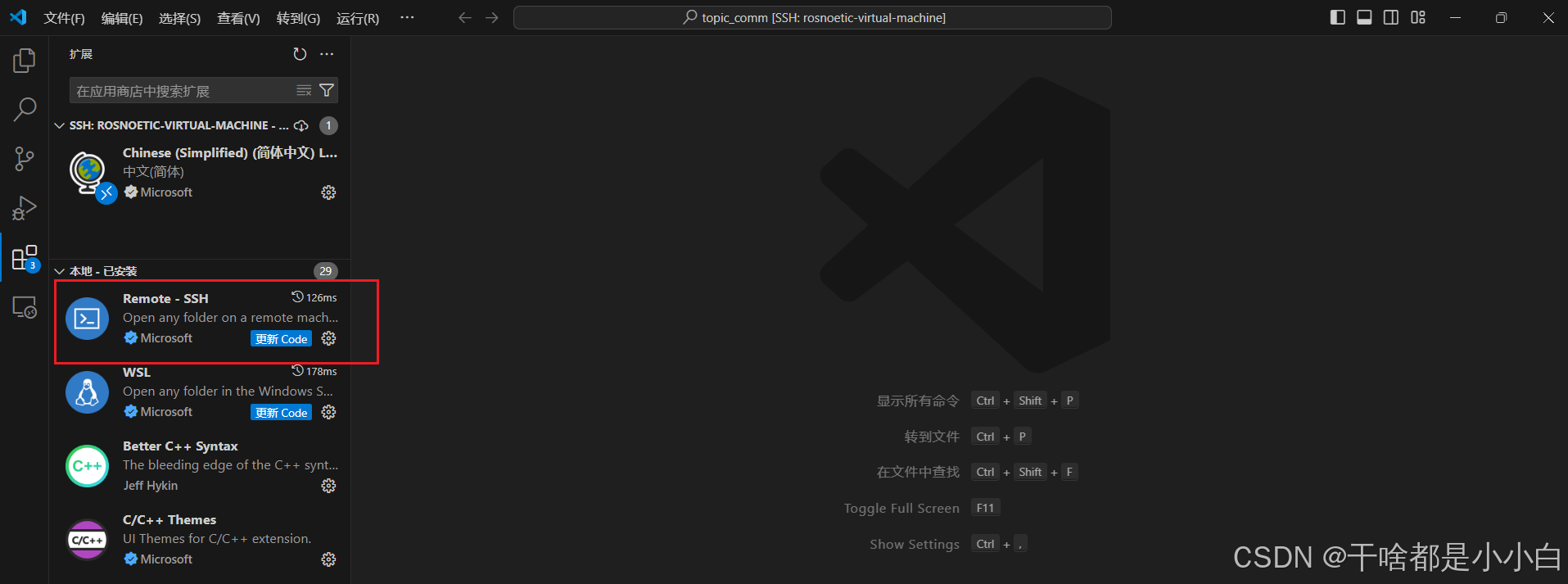The height and width of the screenshot is (584, 1568).
Task: Open the Remote Explorer view
Action: pos(25,307)
